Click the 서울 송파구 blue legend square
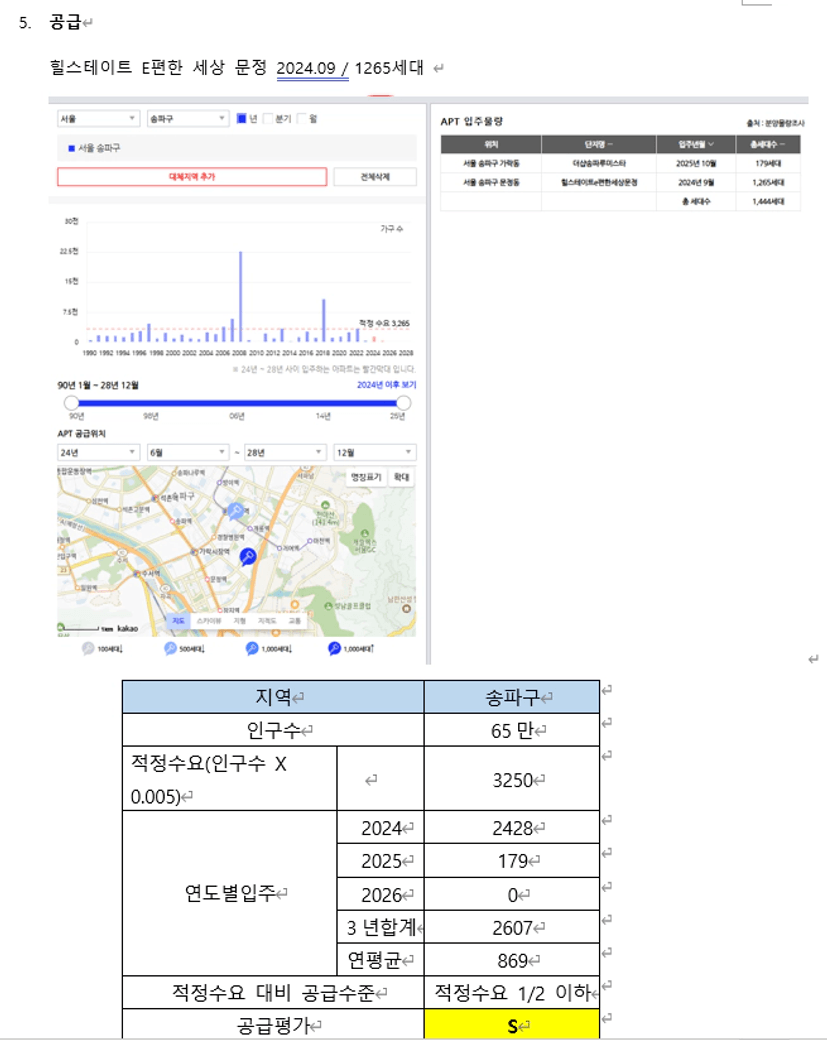The height and width of the screenshot is (1040, 827). pyautogui.click(x=72, y=149)
